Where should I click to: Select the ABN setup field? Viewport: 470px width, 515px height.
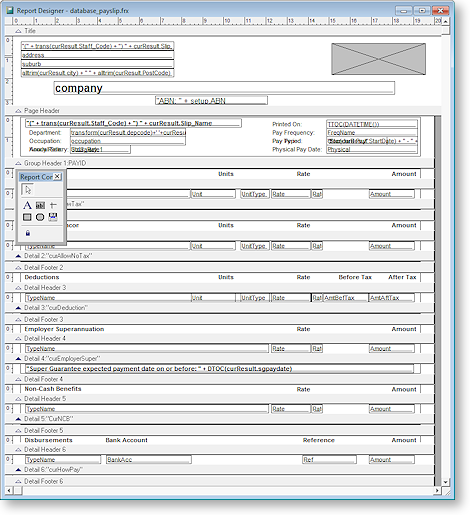[211, 100]
